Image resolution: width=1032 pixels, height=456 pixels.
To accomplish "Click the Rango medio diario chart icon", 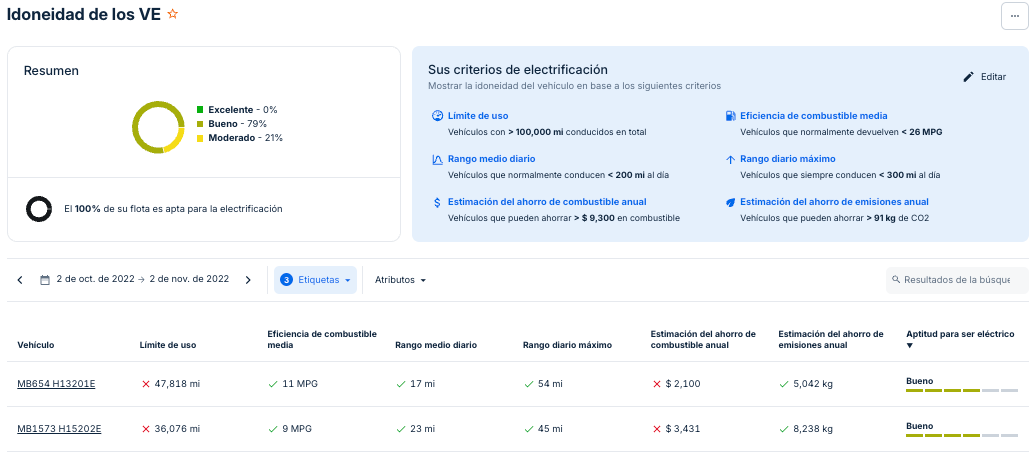I will click(437, 159).
